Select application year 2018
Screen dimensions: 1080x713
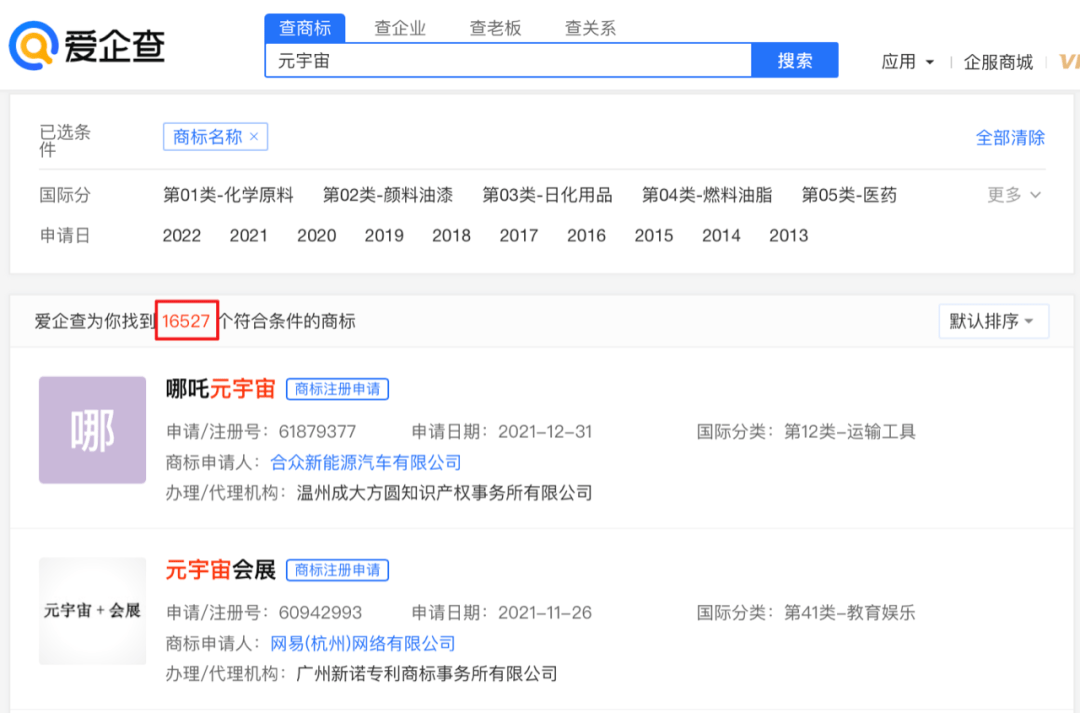[452, 236]
